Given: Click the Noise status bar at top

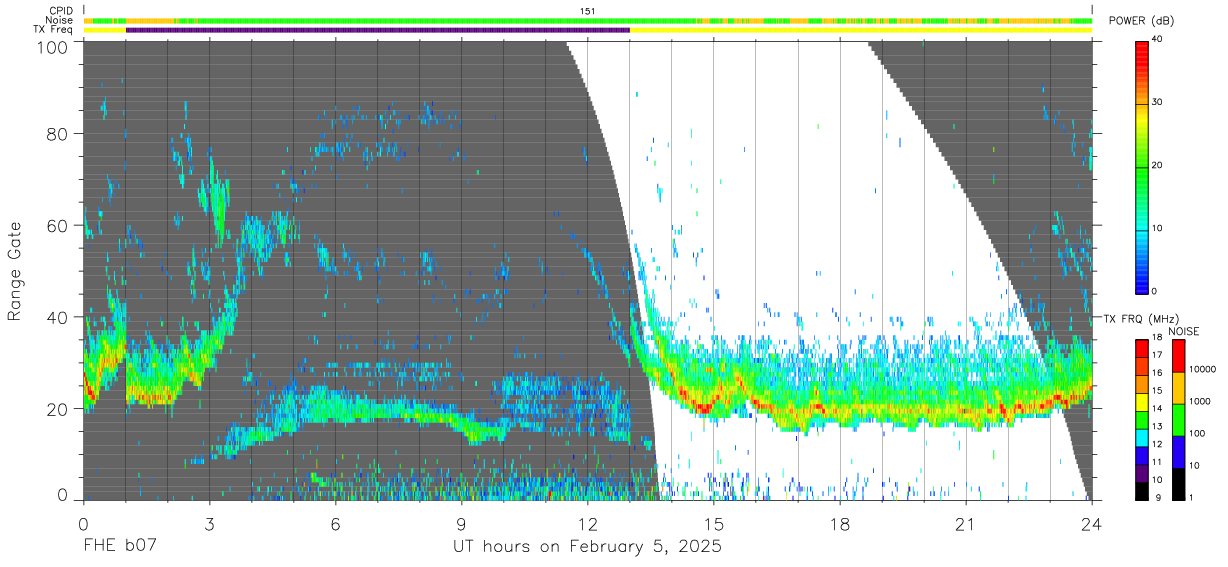Looking at the screenshot, I should 588,20.
